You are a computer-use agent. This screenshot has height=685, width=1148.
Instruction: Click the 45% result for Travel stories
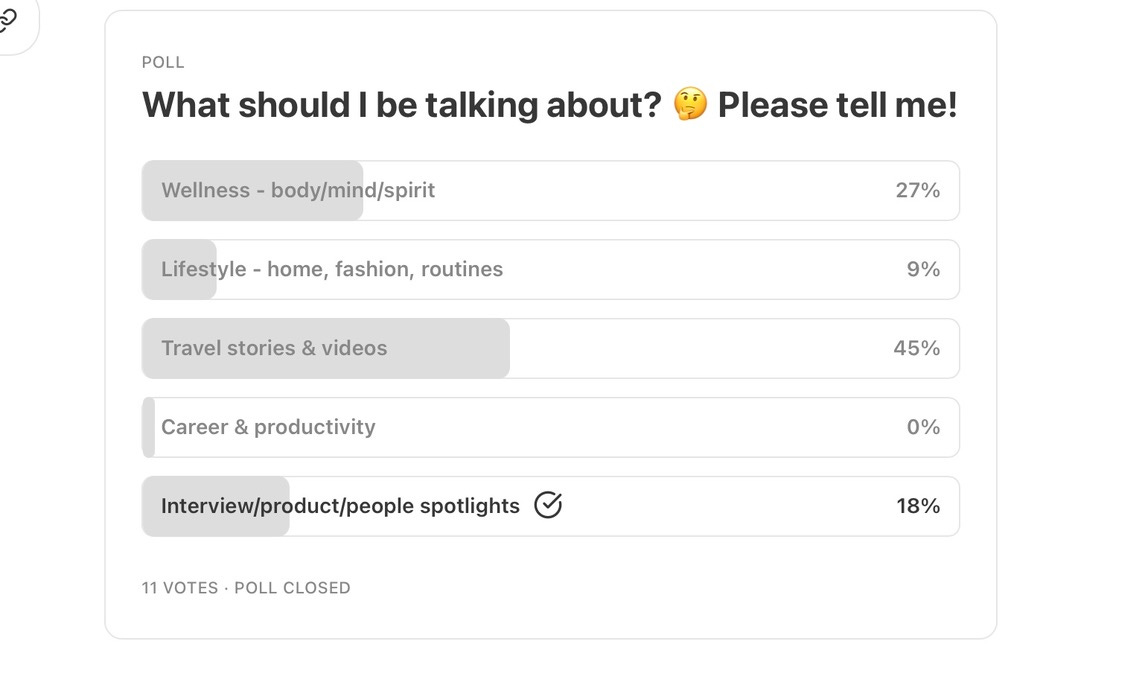pyautogui.click(x=917, y=348)
